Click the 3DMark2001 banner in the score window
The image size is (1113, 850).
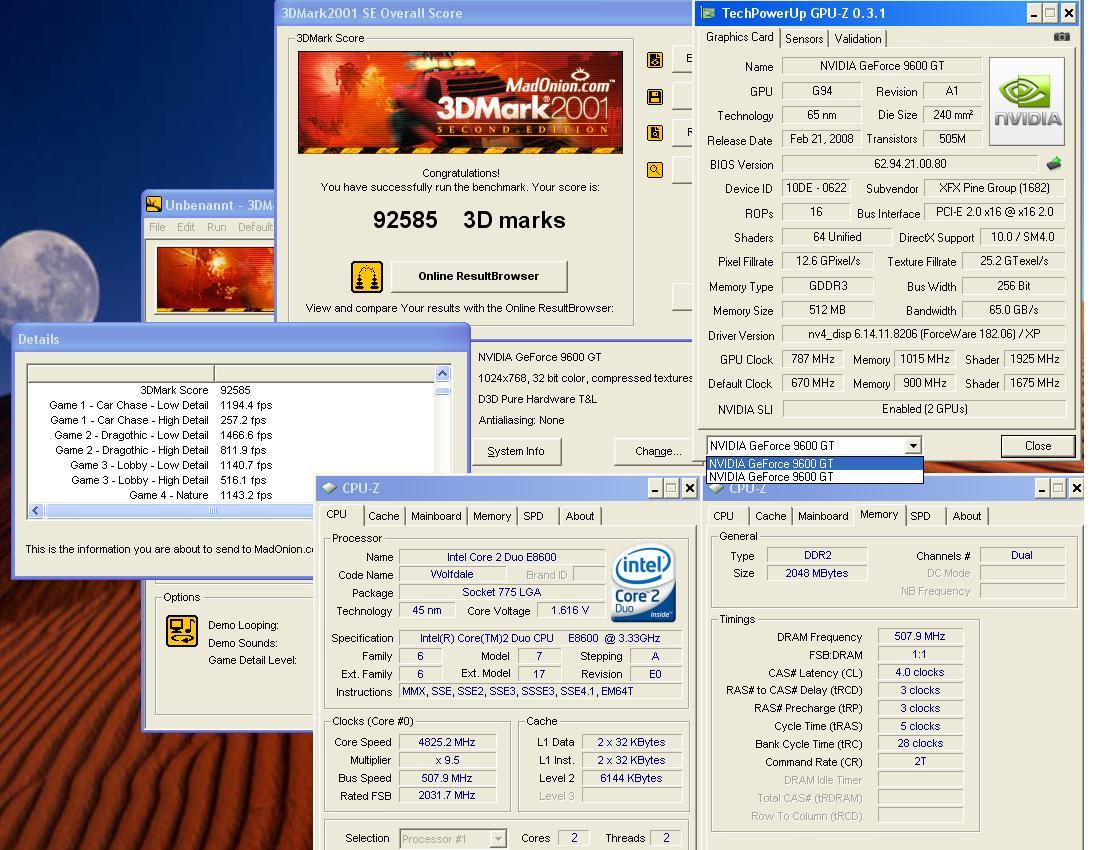460,102
